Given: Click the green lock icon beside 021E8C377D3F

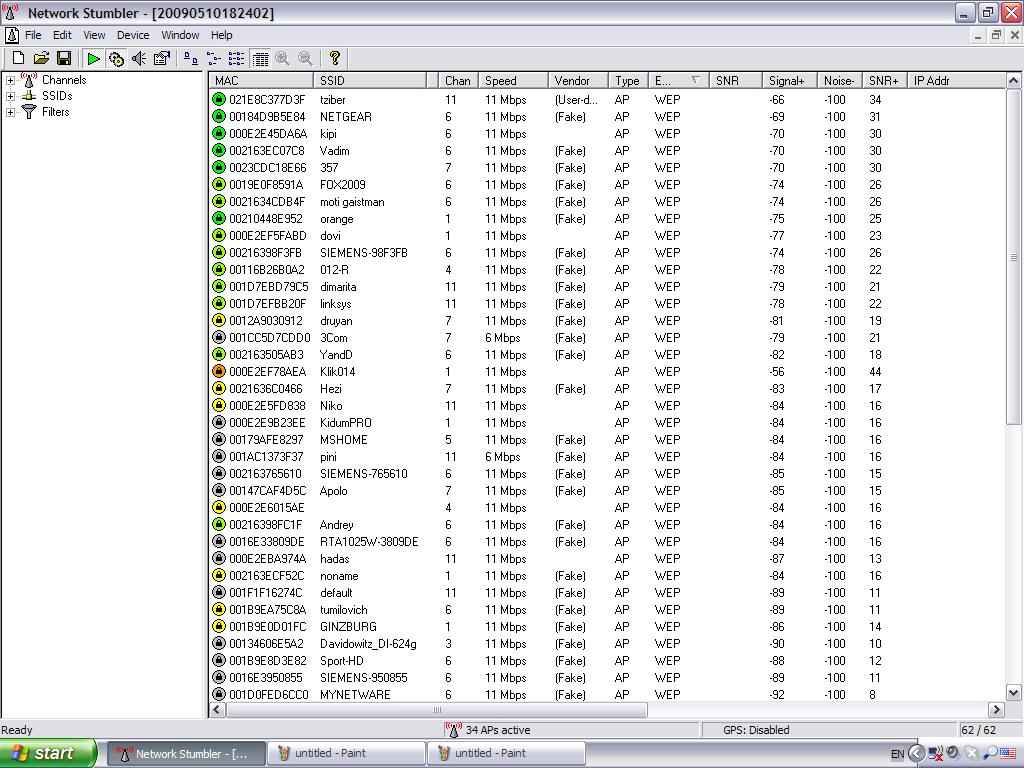Looking at the screenshot, I should point(219,99).
